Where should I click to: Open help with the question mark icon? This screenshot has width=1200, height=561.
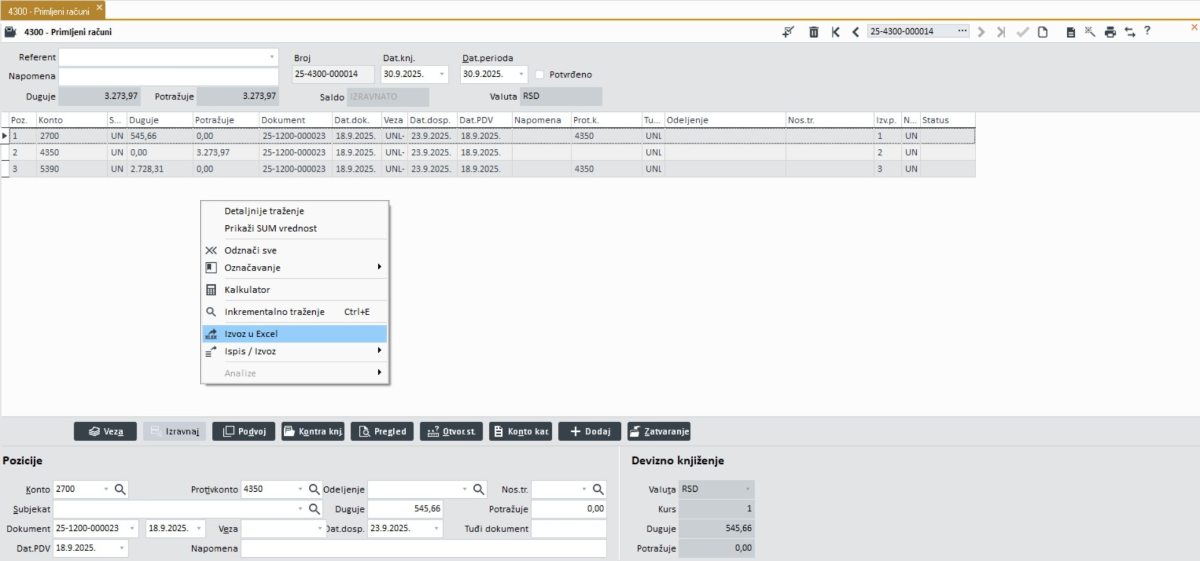click(x=1147, y=31)
